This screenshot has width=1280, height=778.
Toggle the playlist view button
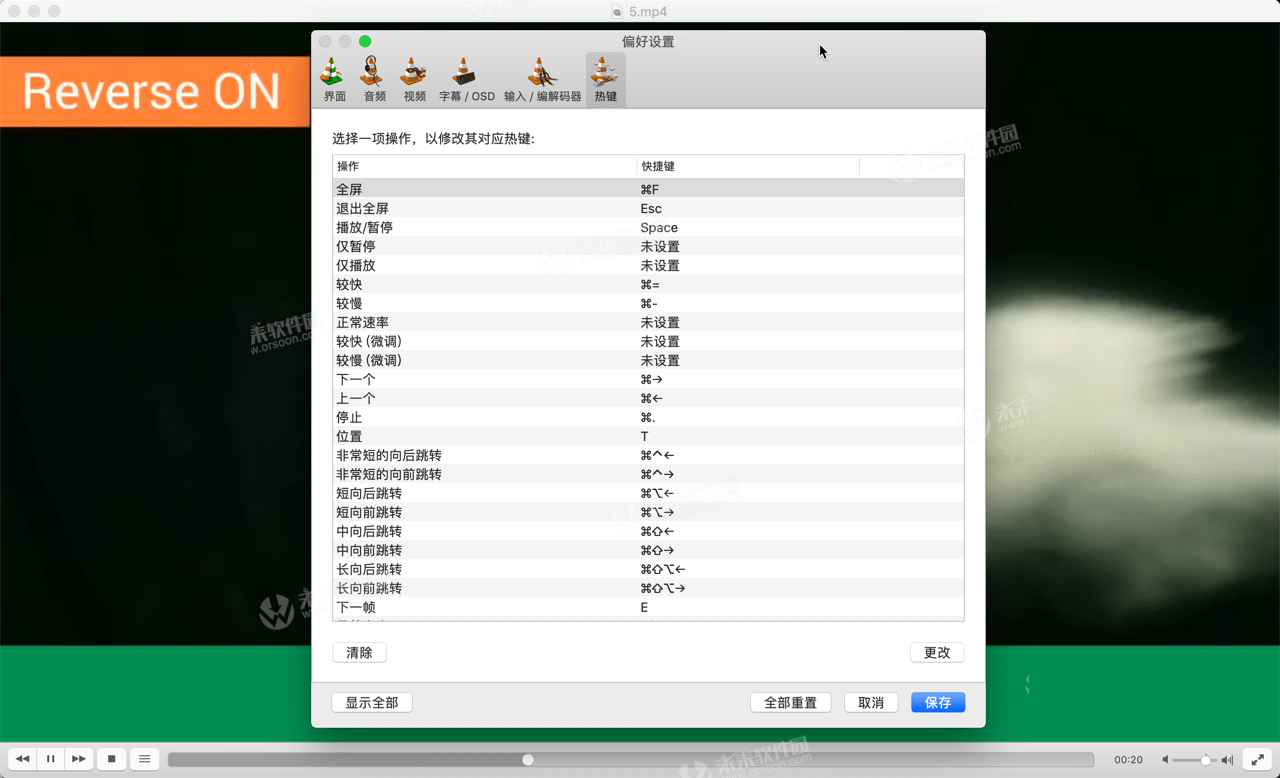145,759
